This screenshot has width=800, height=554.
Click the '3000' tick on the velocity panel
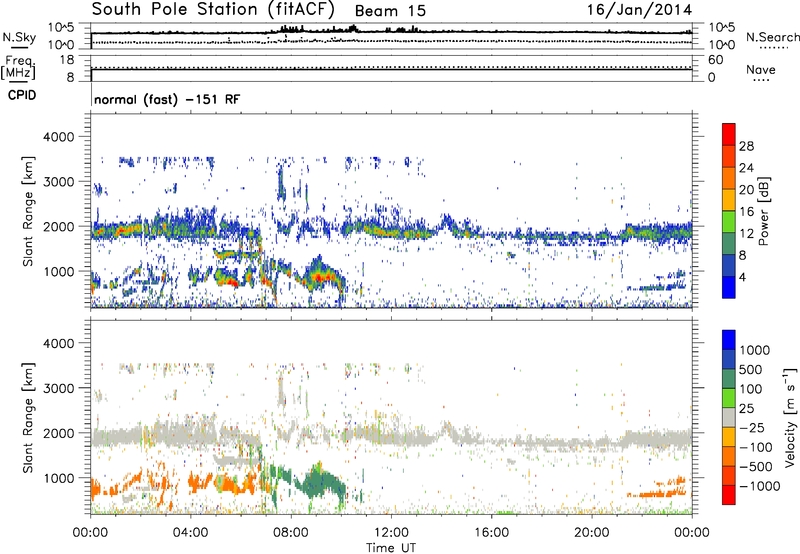click(x=59, y=388)
